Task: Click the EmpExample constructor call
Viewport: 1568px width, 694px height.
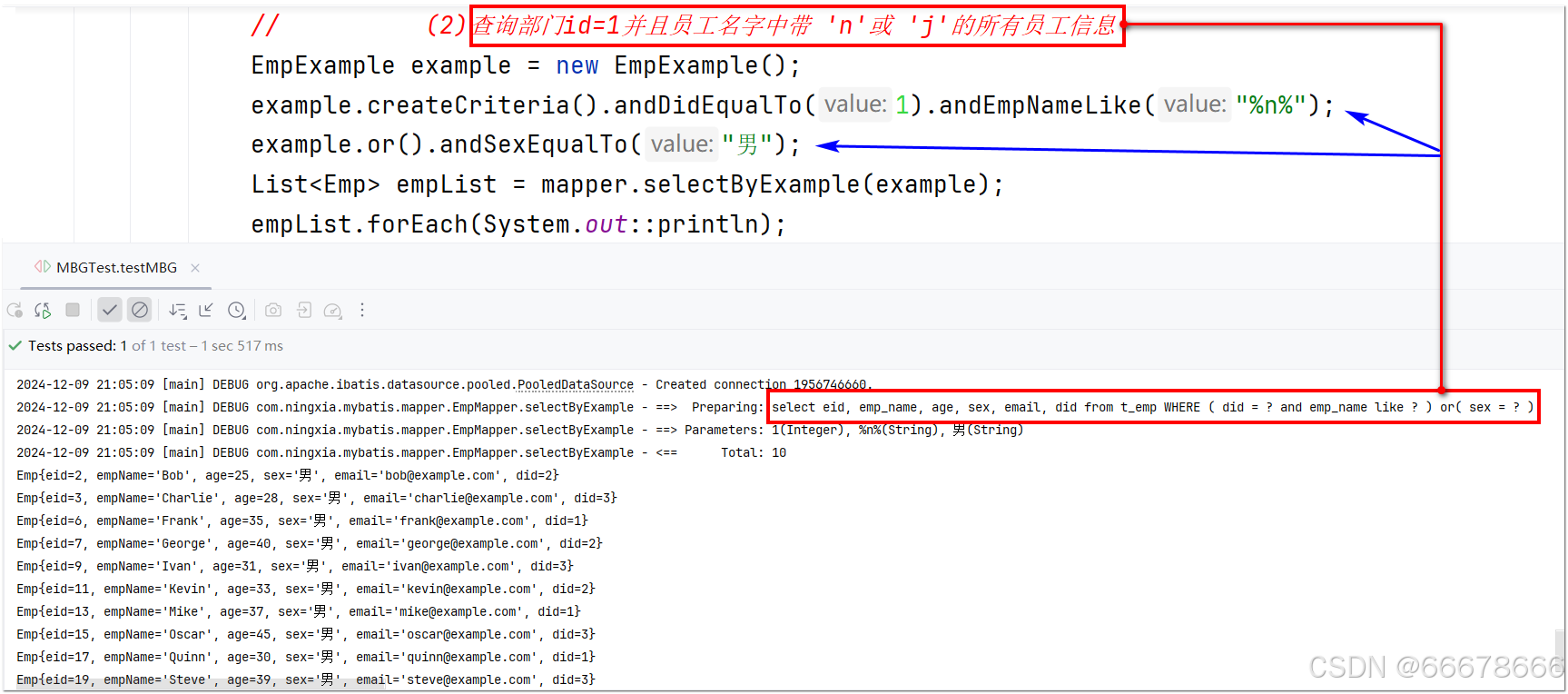Action: 707,65
